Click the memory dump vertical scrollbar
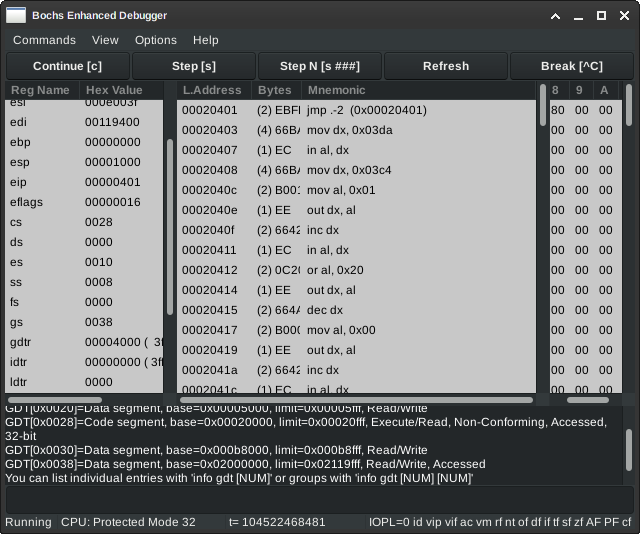 629,105
